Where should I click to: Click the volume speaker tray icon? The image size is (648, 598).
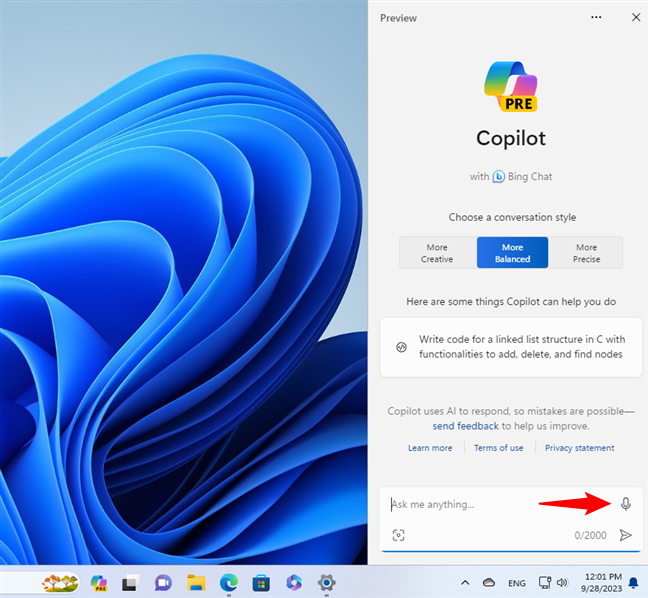click(x=562, y=583)
